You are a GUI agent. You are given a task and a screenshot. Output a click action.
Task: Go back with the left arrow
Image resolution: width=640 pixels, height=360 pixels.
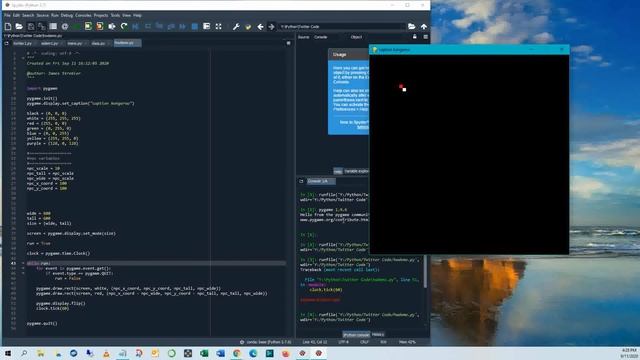(260, 27)
